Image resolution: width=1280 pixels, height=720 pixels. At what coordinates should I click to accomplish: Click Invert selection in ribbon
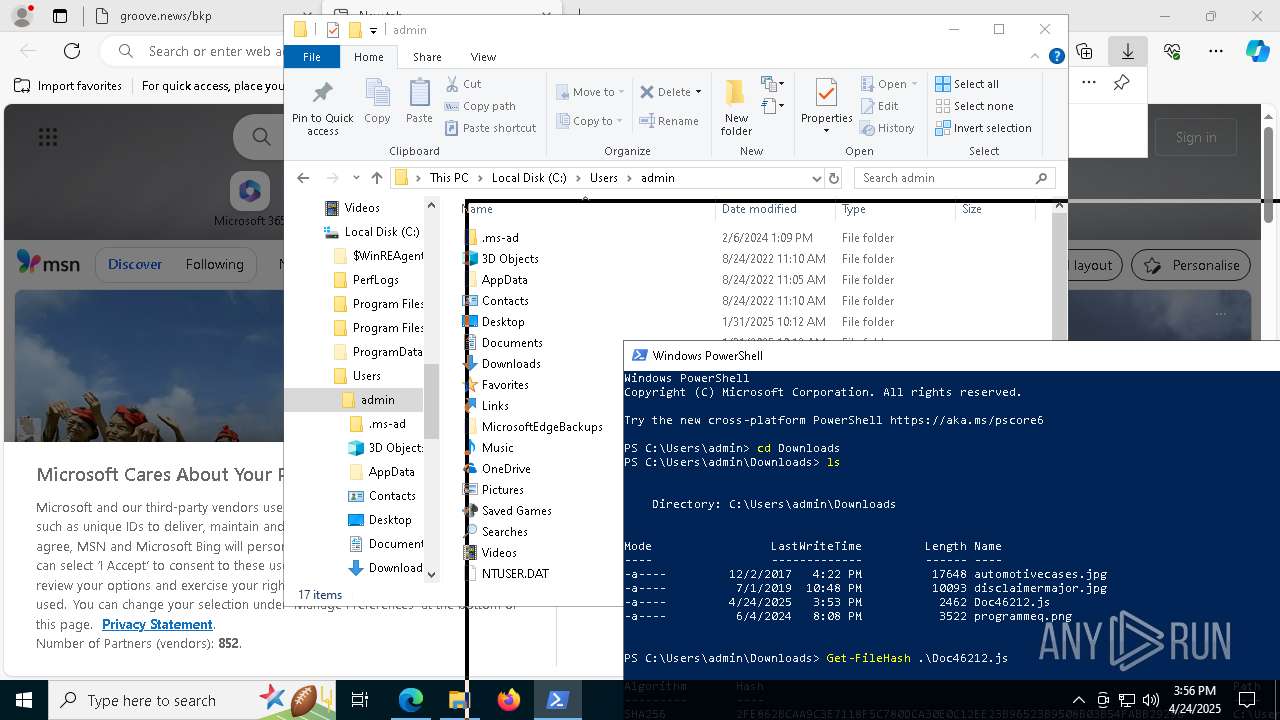click(983, 128)
